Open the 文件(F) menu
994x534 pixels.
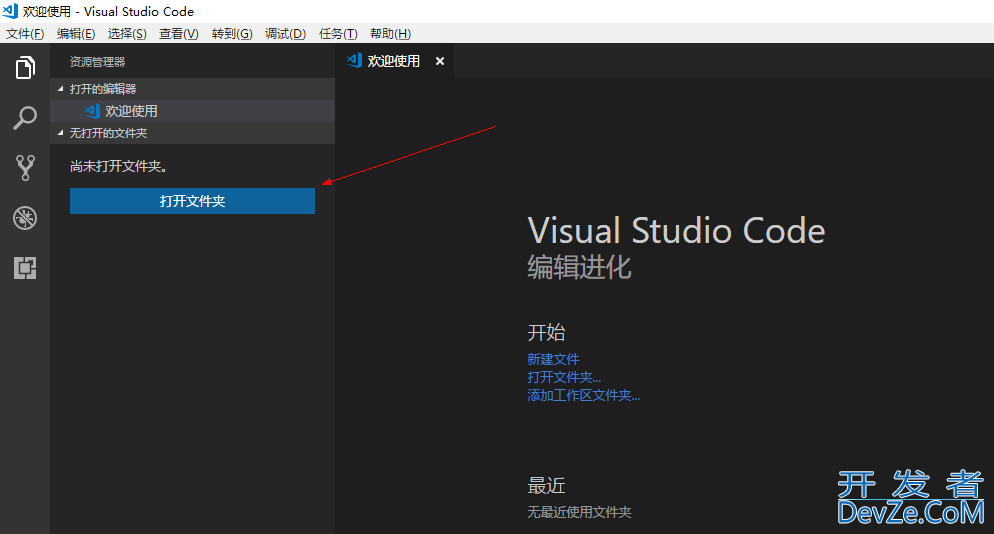[25, 34]
